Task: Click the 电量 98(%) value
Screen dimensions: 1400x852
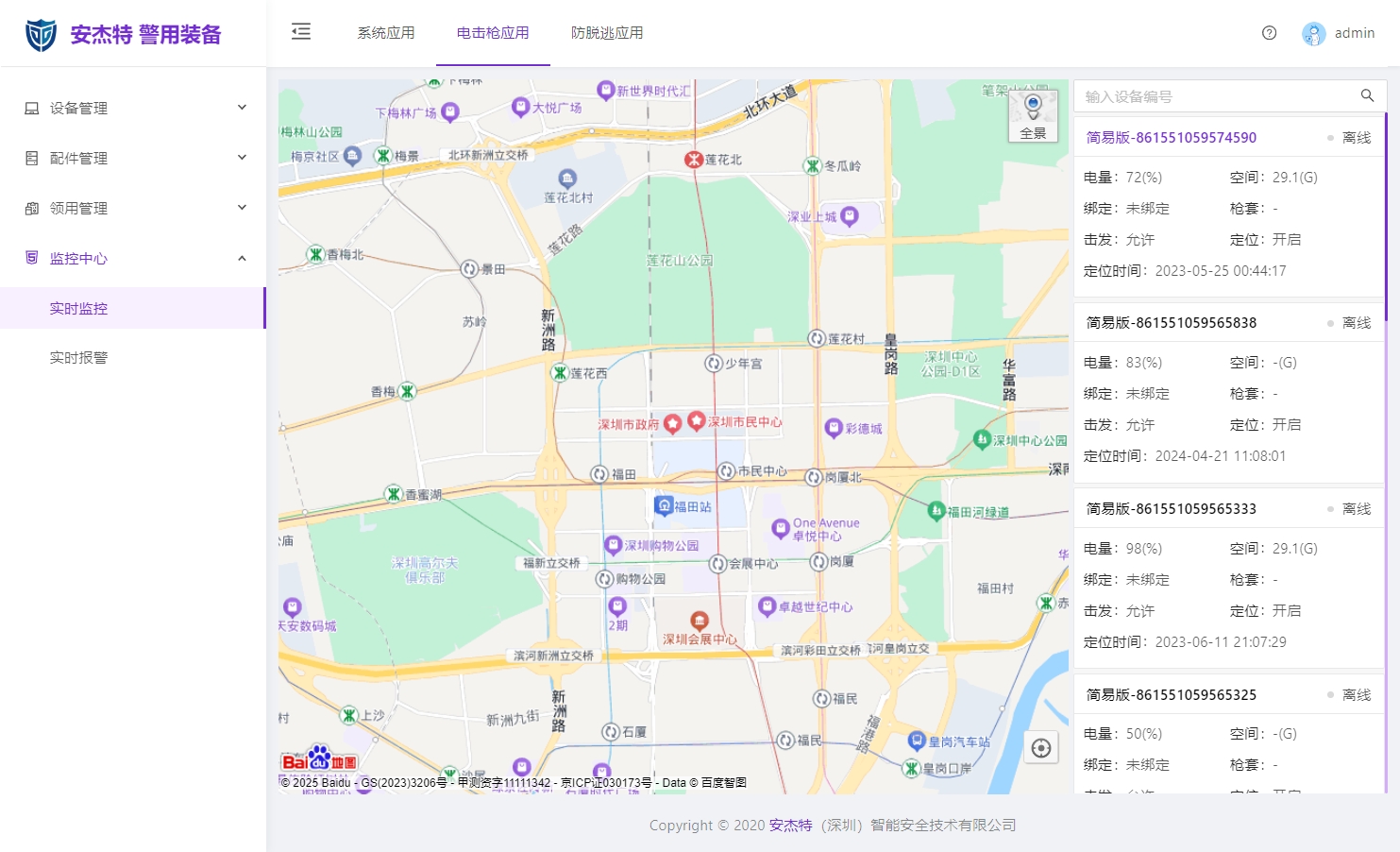Action: (1144, 549)
